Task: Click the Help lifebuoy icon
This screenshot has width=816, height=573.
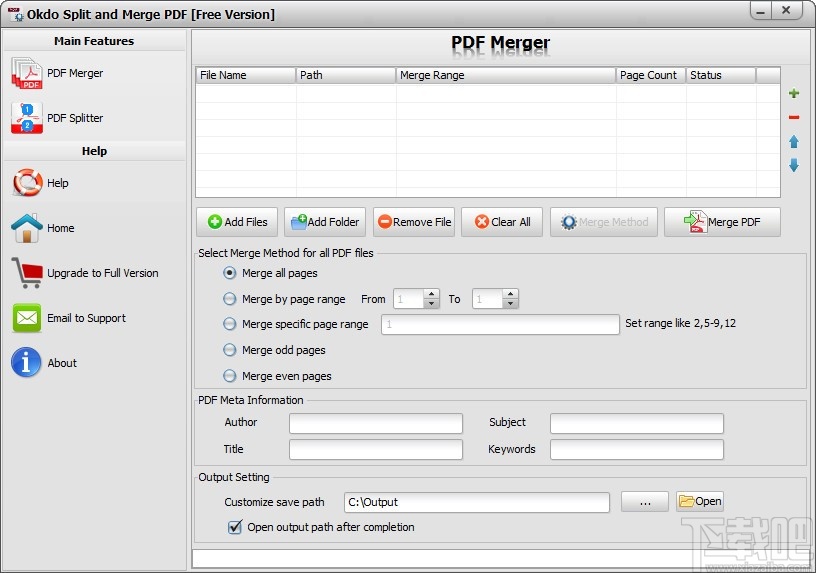Action: tap(27, 183)
